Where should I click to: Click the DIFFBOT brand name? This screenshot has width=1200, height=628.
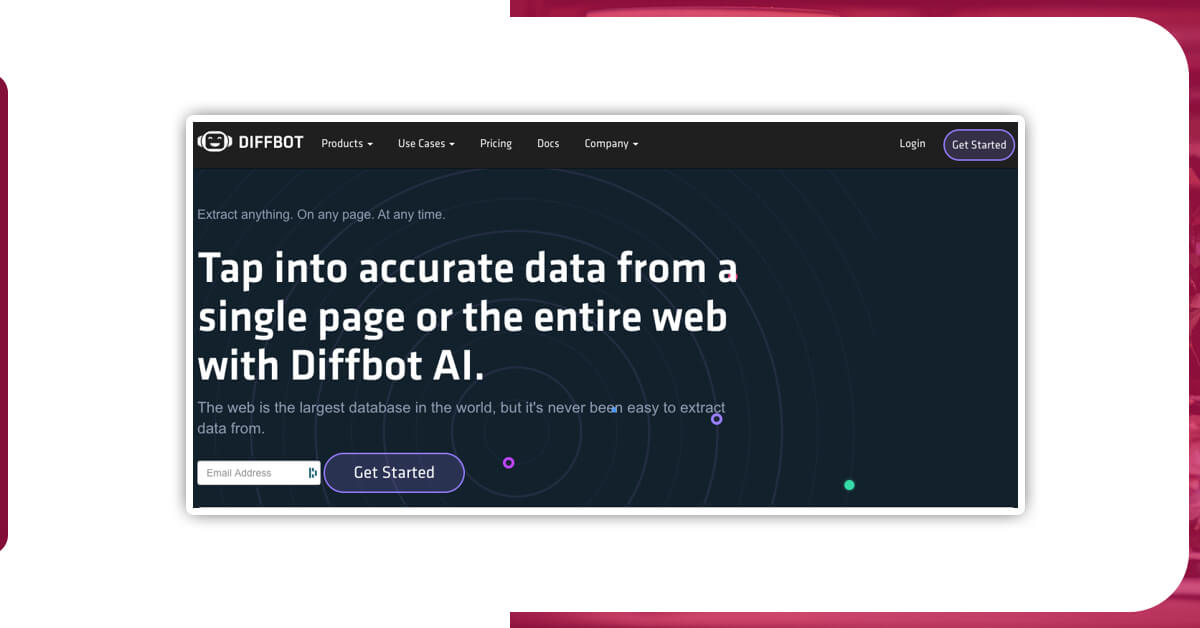point(271,143)
